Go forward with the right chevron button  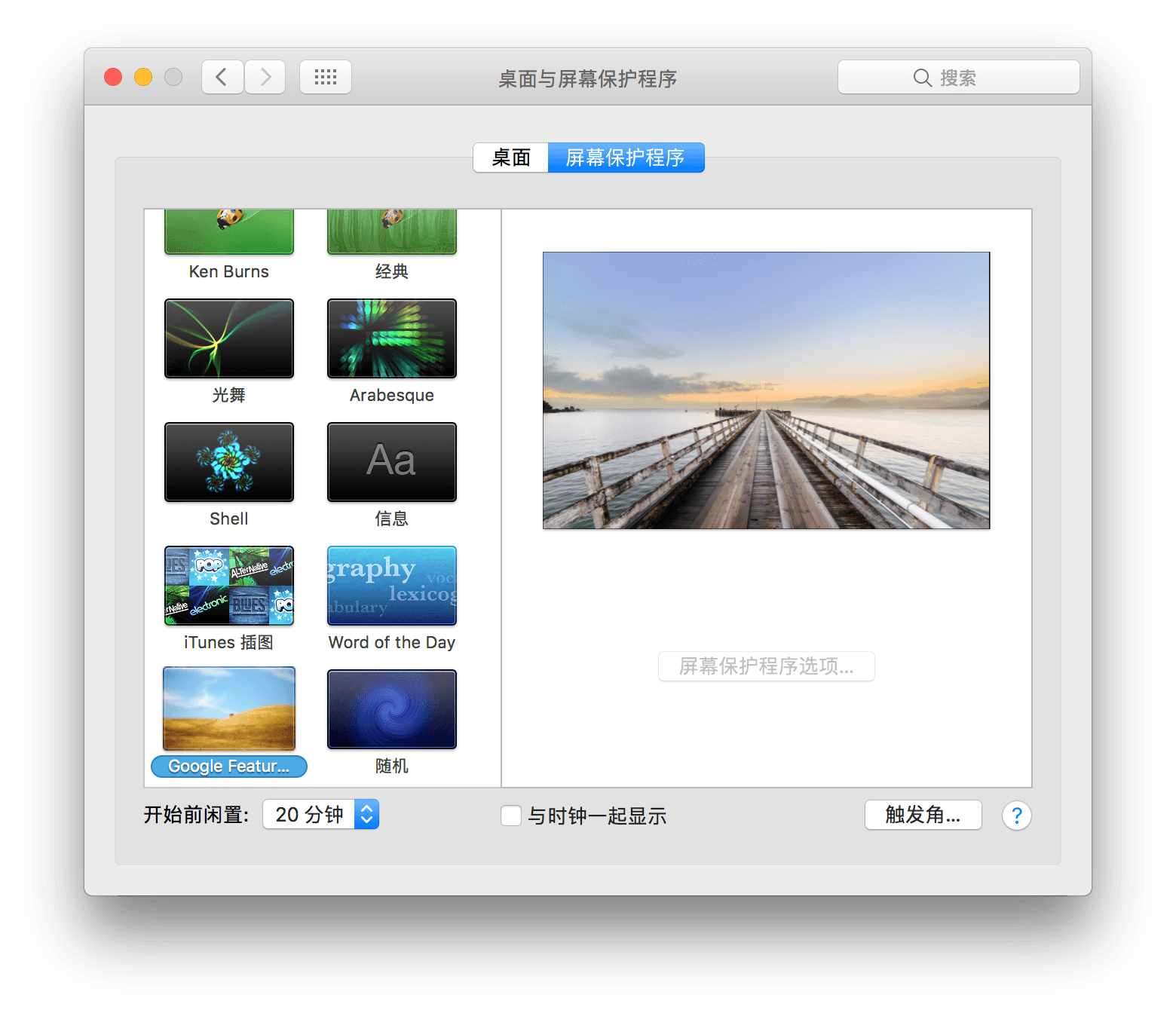point(265,77)
